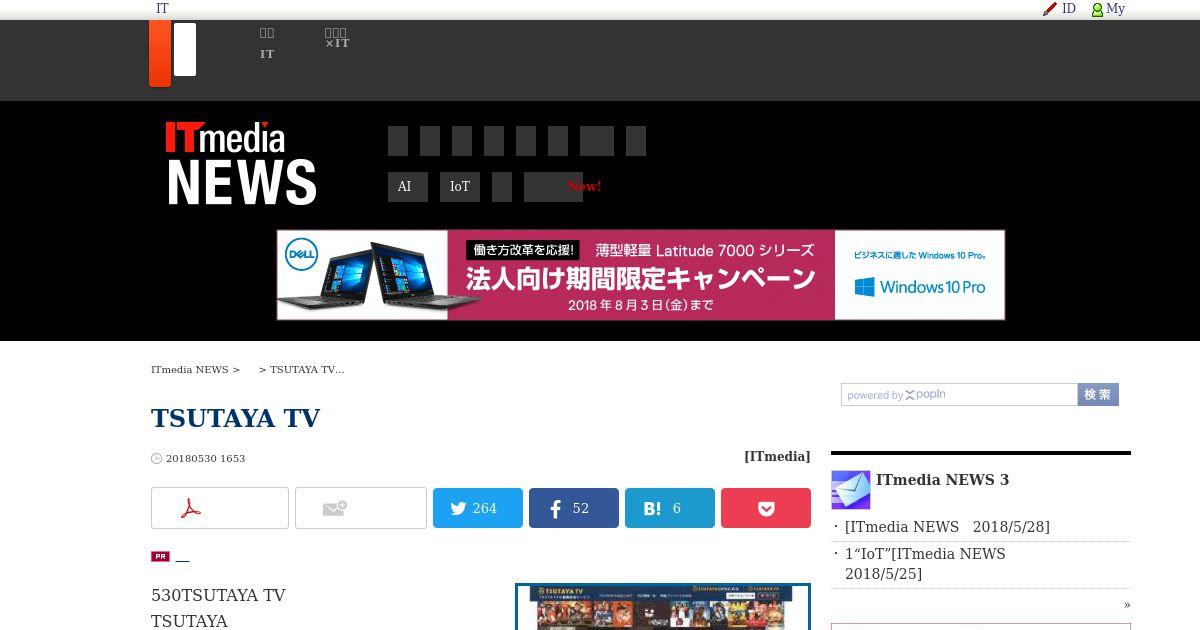Click the red PR badge icon

click(x=160, y=557)
